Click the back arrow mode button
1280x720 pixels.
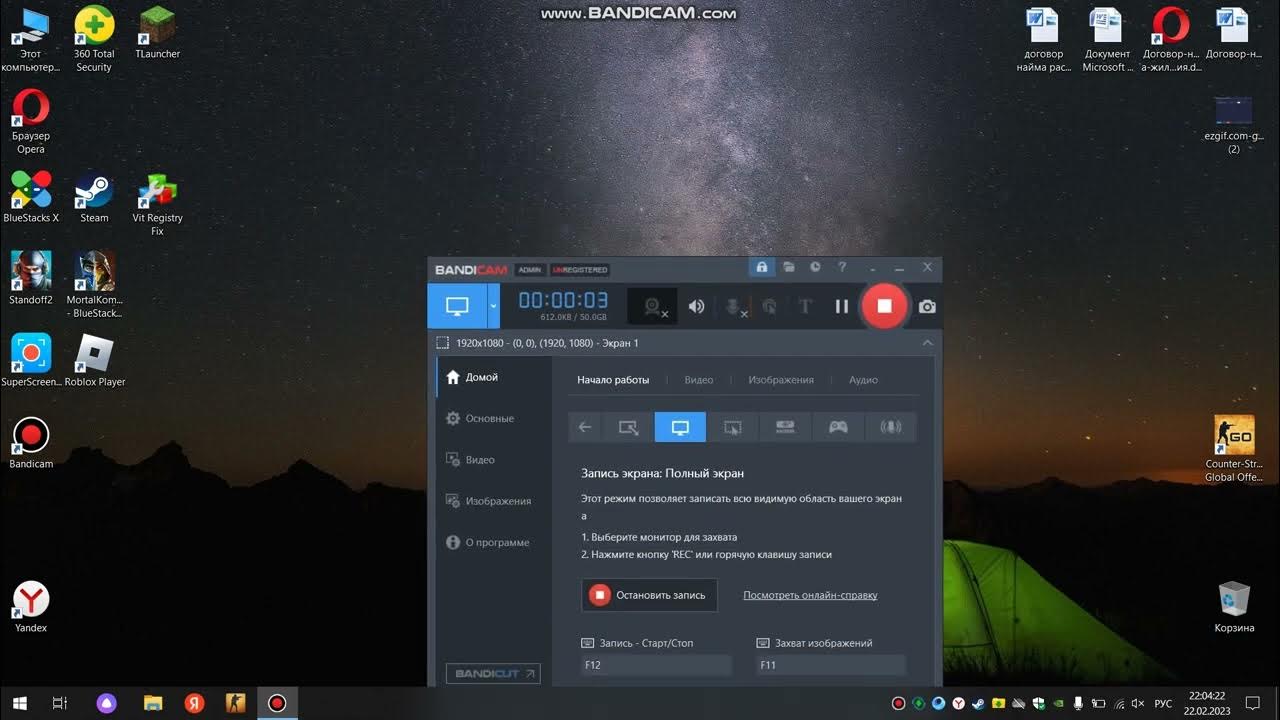585,427
